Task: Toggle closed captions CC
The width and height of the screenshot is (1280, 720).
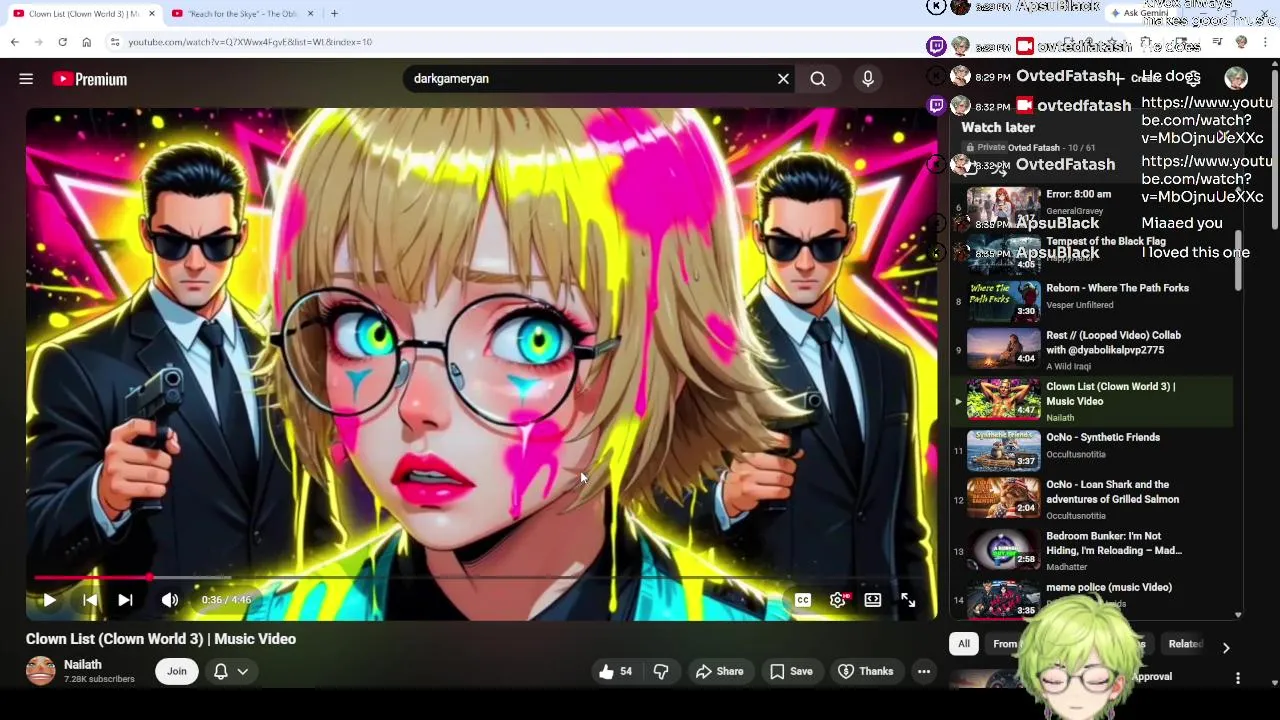Action: point(803,600)
